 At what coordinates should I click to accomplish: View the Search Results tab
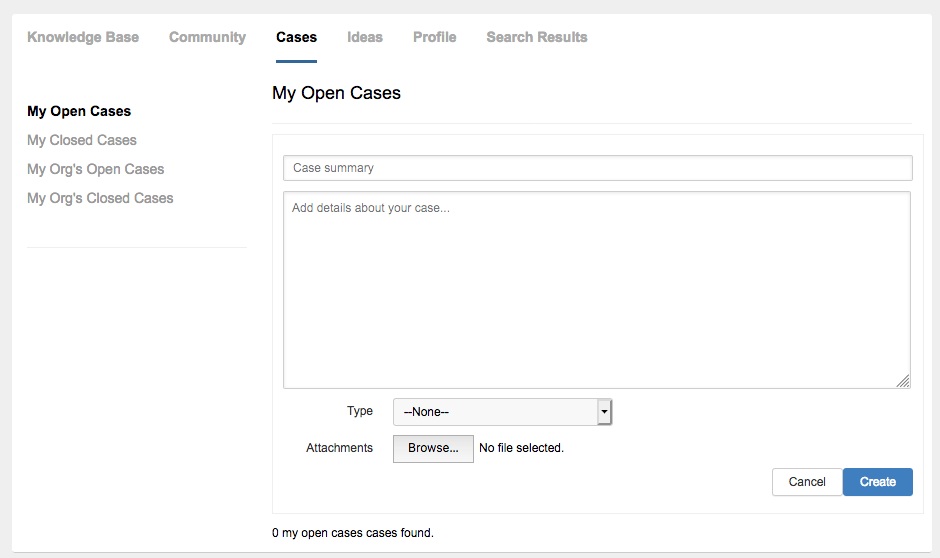[537, 37]
